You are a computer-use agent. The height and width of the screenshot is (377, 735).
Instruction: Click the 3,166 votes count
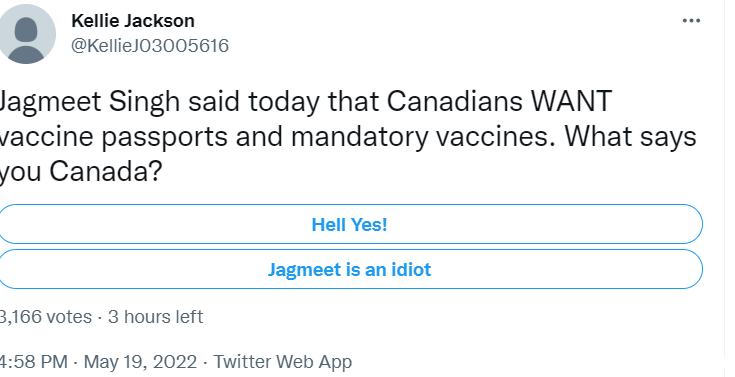45,317
